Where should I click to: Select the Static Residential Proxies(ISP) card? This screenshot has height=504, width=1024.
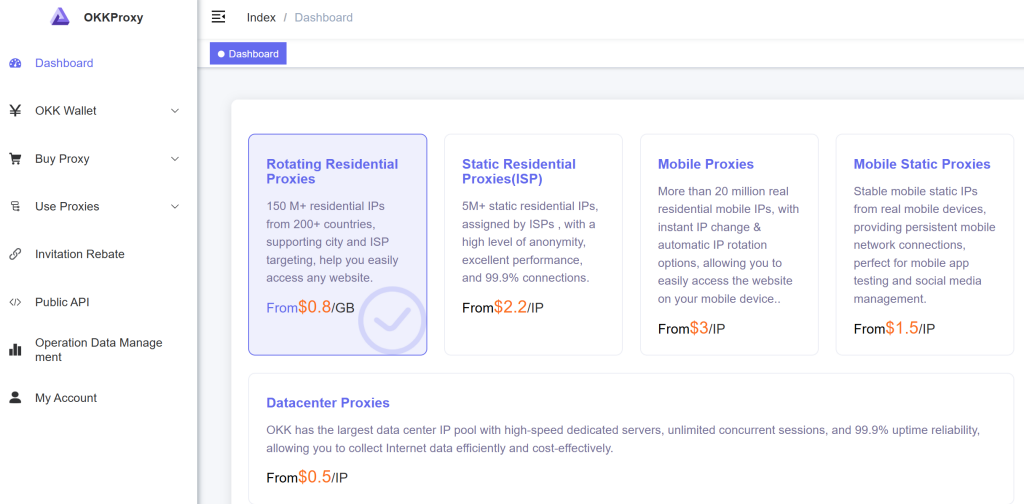(x=533, y=245)
